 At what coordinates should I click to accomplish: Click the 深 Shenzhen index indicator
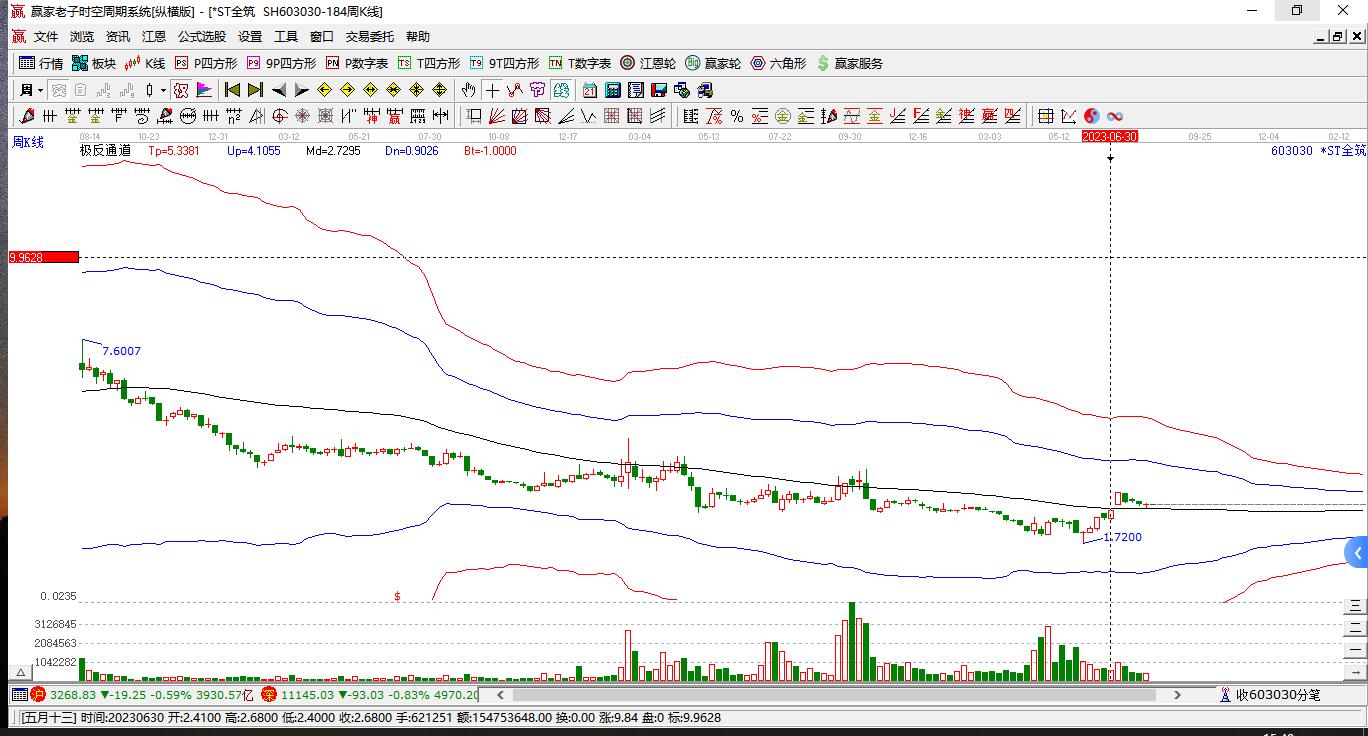[x=269, y=694]
